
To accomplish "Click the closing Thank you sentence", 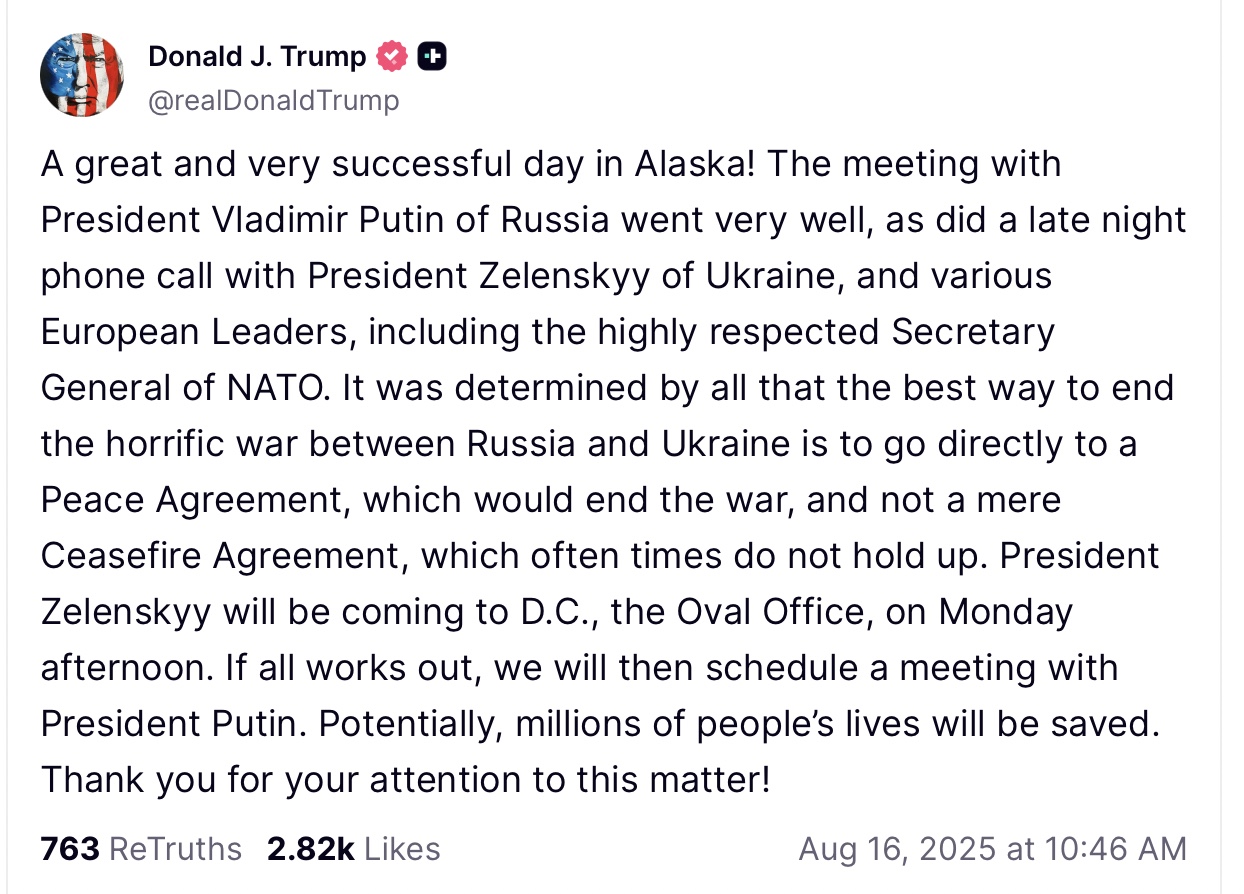I will click(x=406, y=779).
